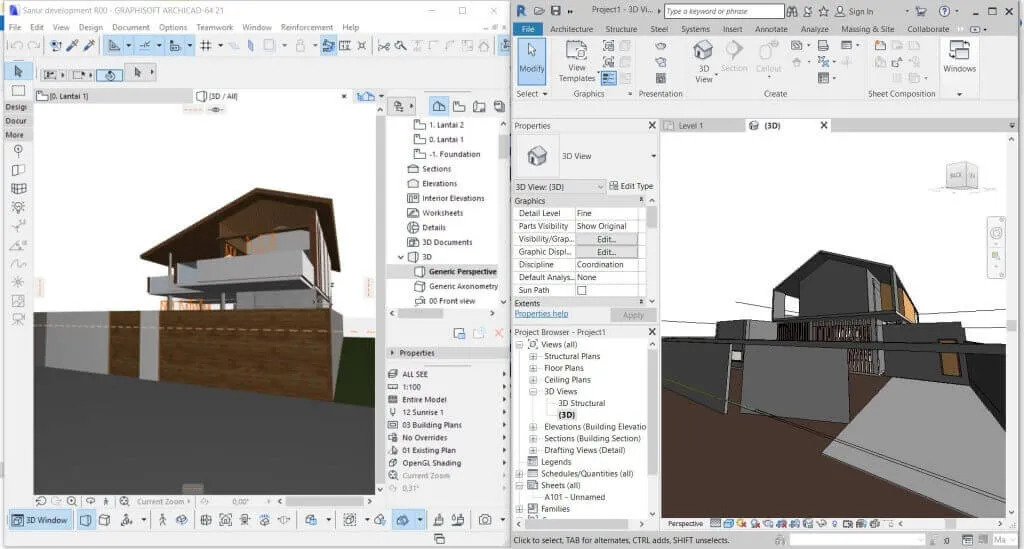
Task: Click the Redo icon in ARCHICAD toolbar
Action: [x=35, y=46]
